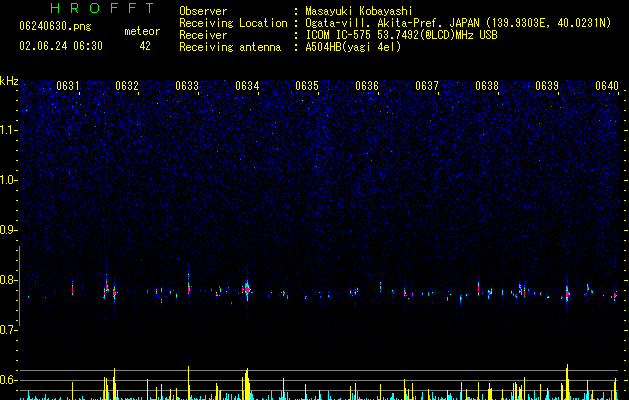The height and width of the screenshot is (400, 629).
Task: Click the meteor count value 42
Action: point(145,46)
